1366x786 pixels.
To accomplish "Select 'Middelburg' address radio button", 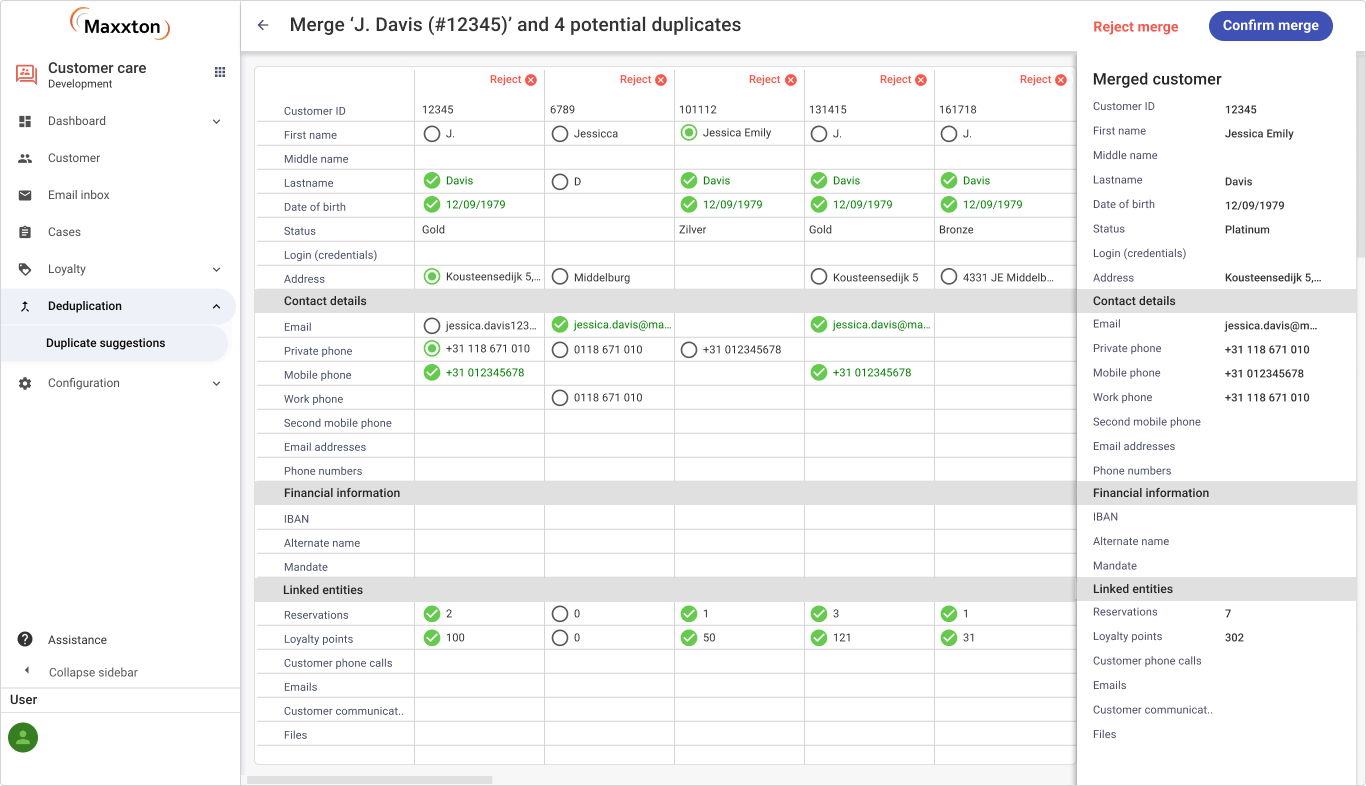I will (x=560, y=277).
